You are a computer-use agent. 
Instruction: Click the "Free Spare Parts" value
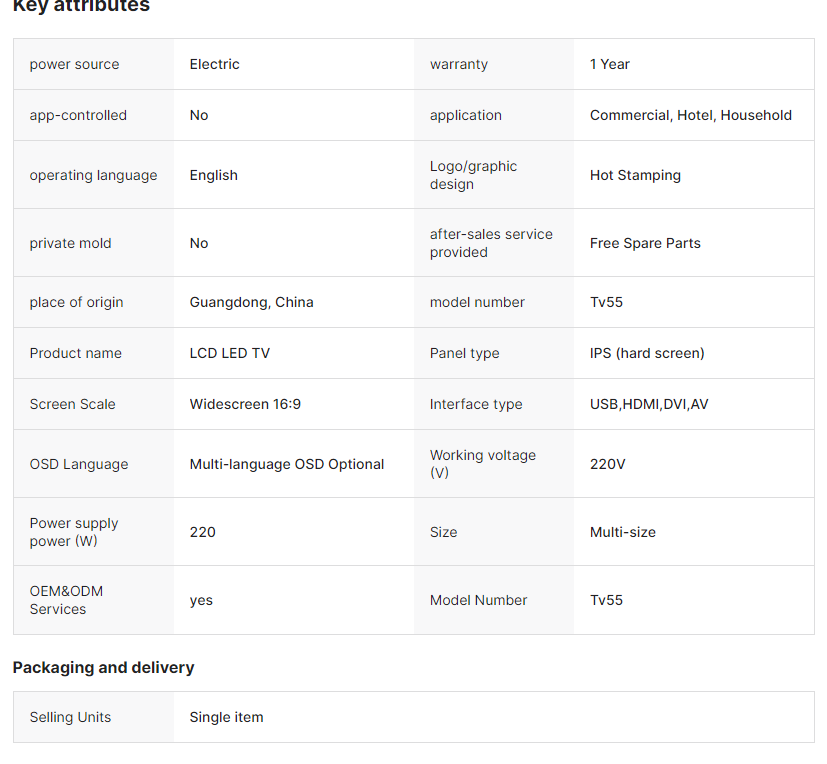pyautogui.click(x=645, y=243)
